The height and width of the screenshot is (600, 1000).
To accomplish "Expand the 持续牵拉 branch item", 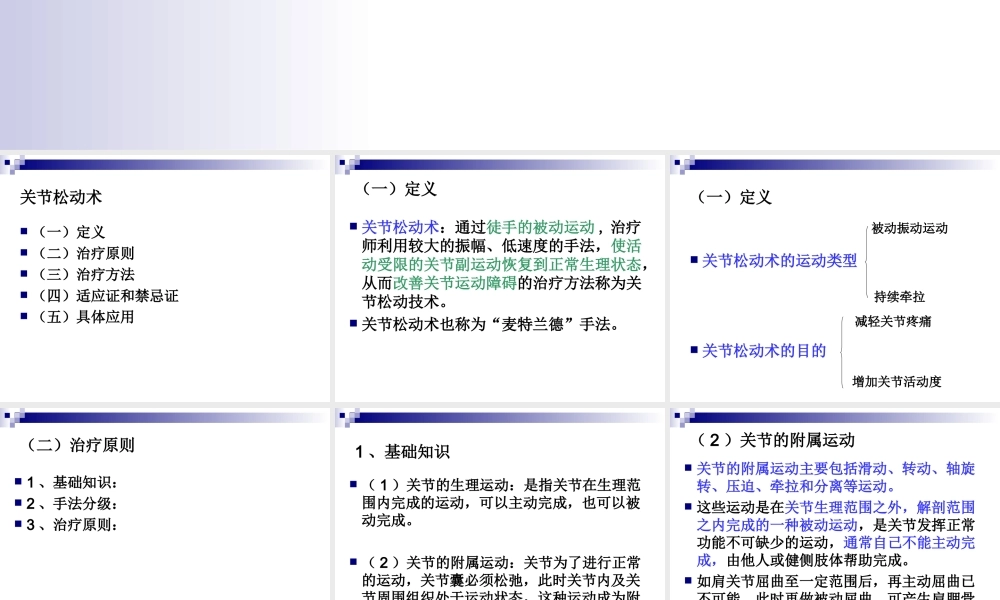I will click(898, 296).
